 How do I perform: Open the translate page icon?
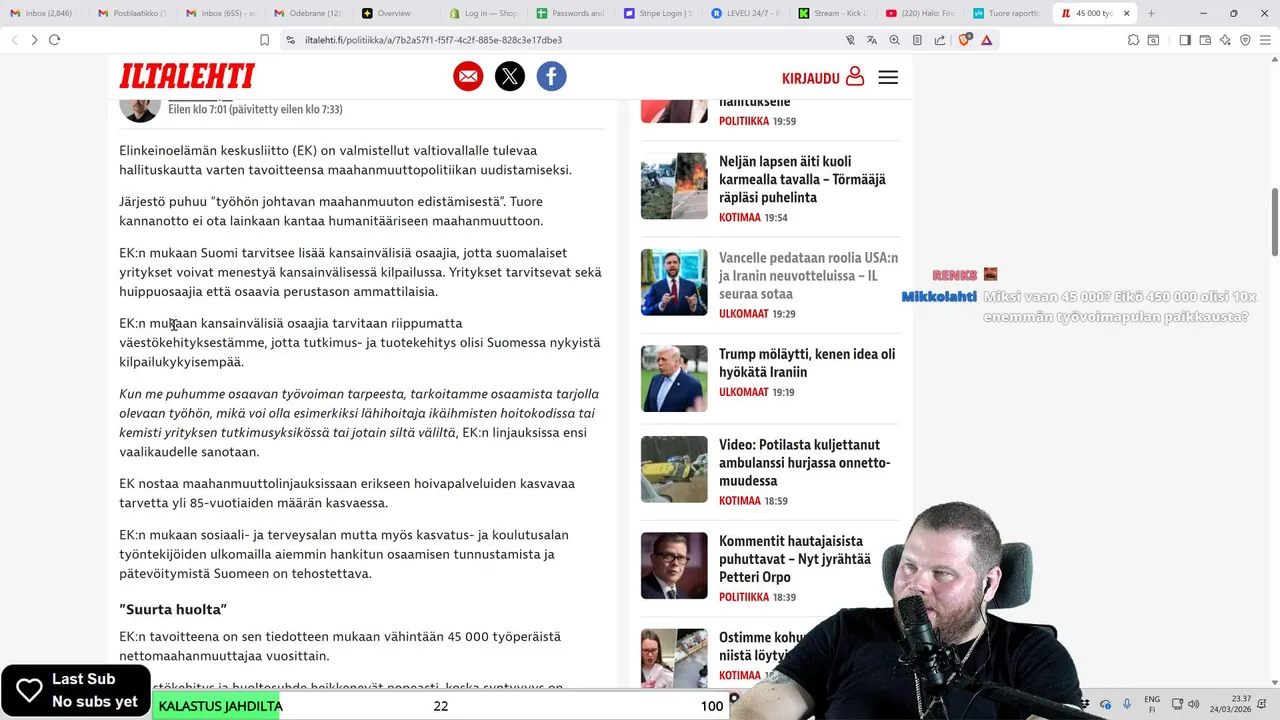pyautogui.click(x=872, y=40)
